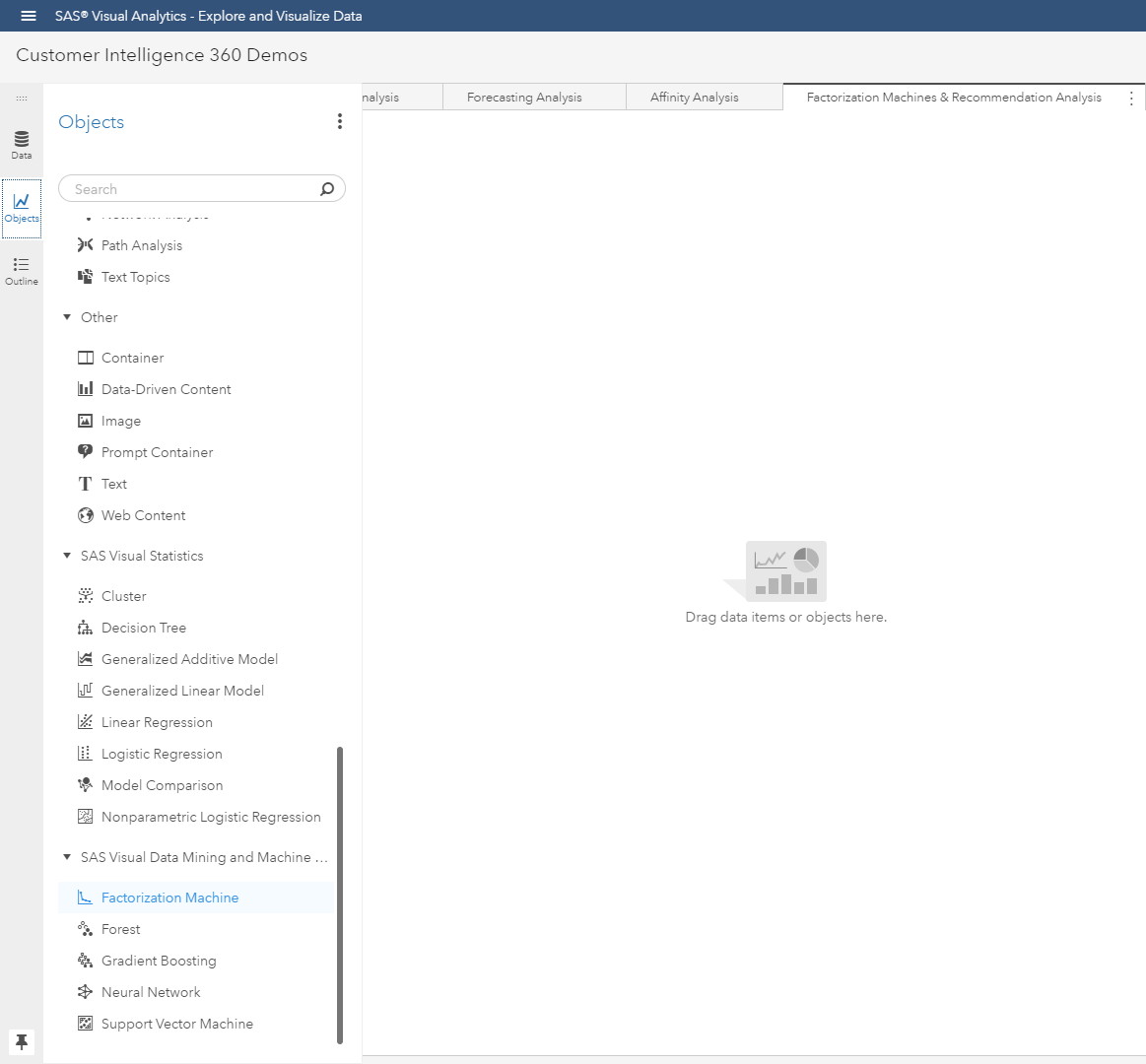This screenshot has width=1146, height=1064.
Task: Select the Path Analysis object icon
Action: [x=86, y=245]
